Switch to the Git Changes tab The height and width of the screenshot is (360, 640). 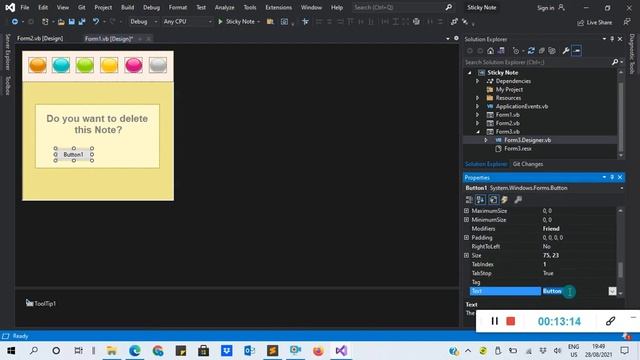(x=528, y=164)
